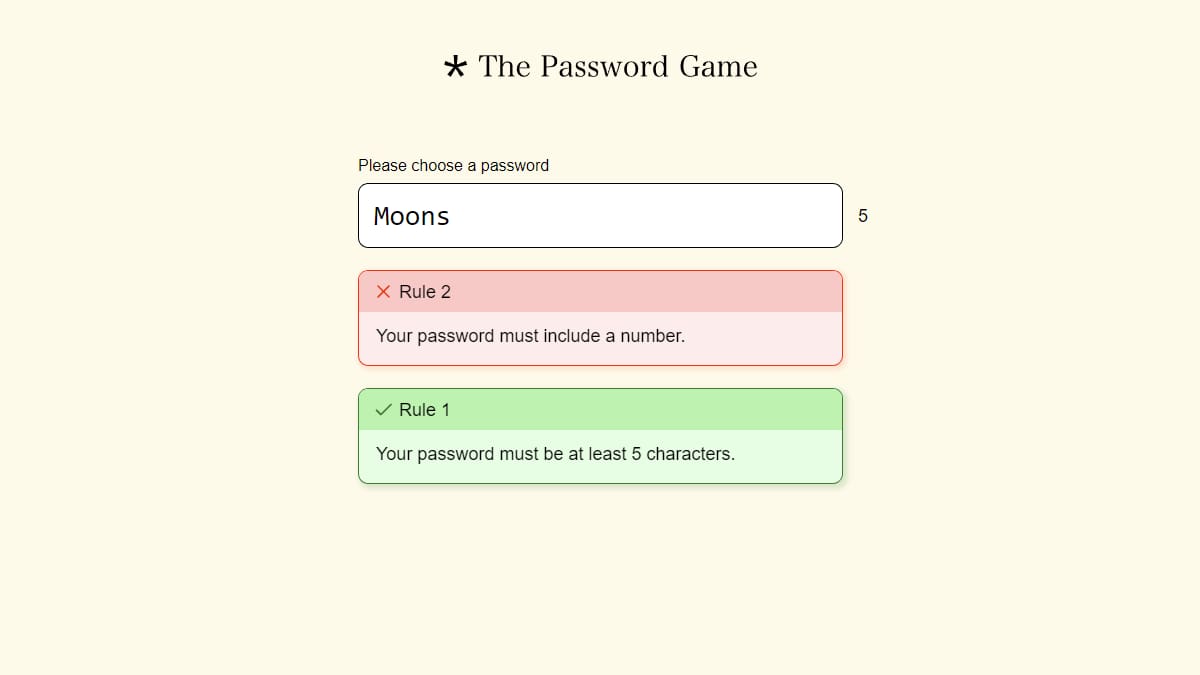Click the asterisk icon beside the title
The height and width of the screenshot is (675, 1200).
coord(456,66)
